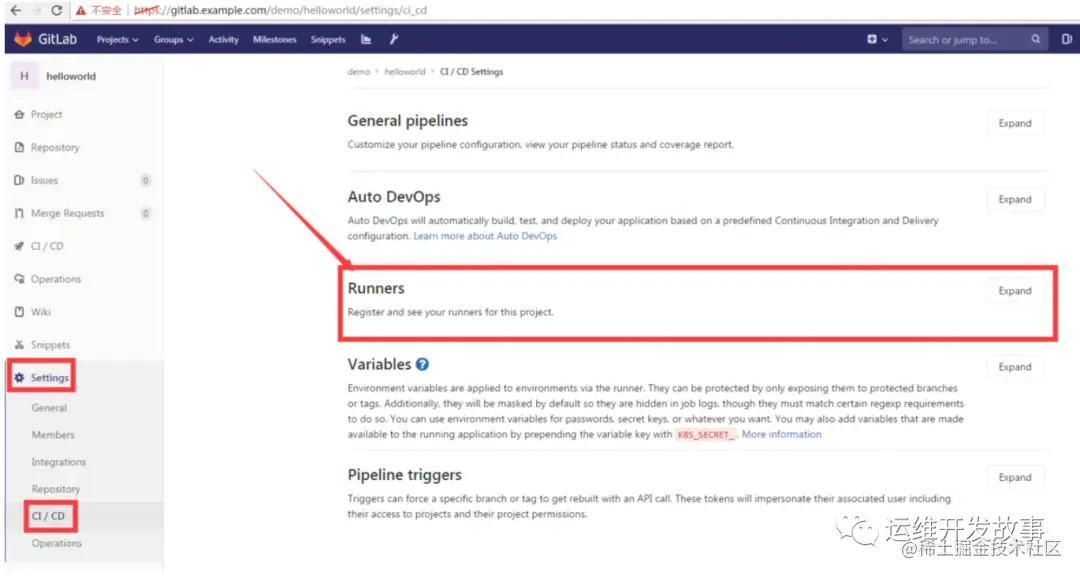Click the Wiki book icon

click(x=19, y=312)
